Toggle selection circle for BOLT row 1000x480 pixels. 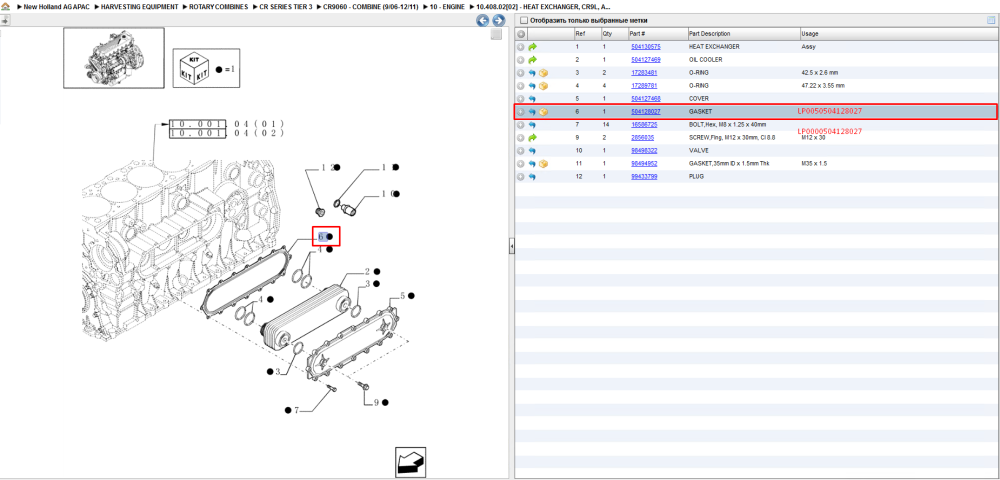pos(521,125)
